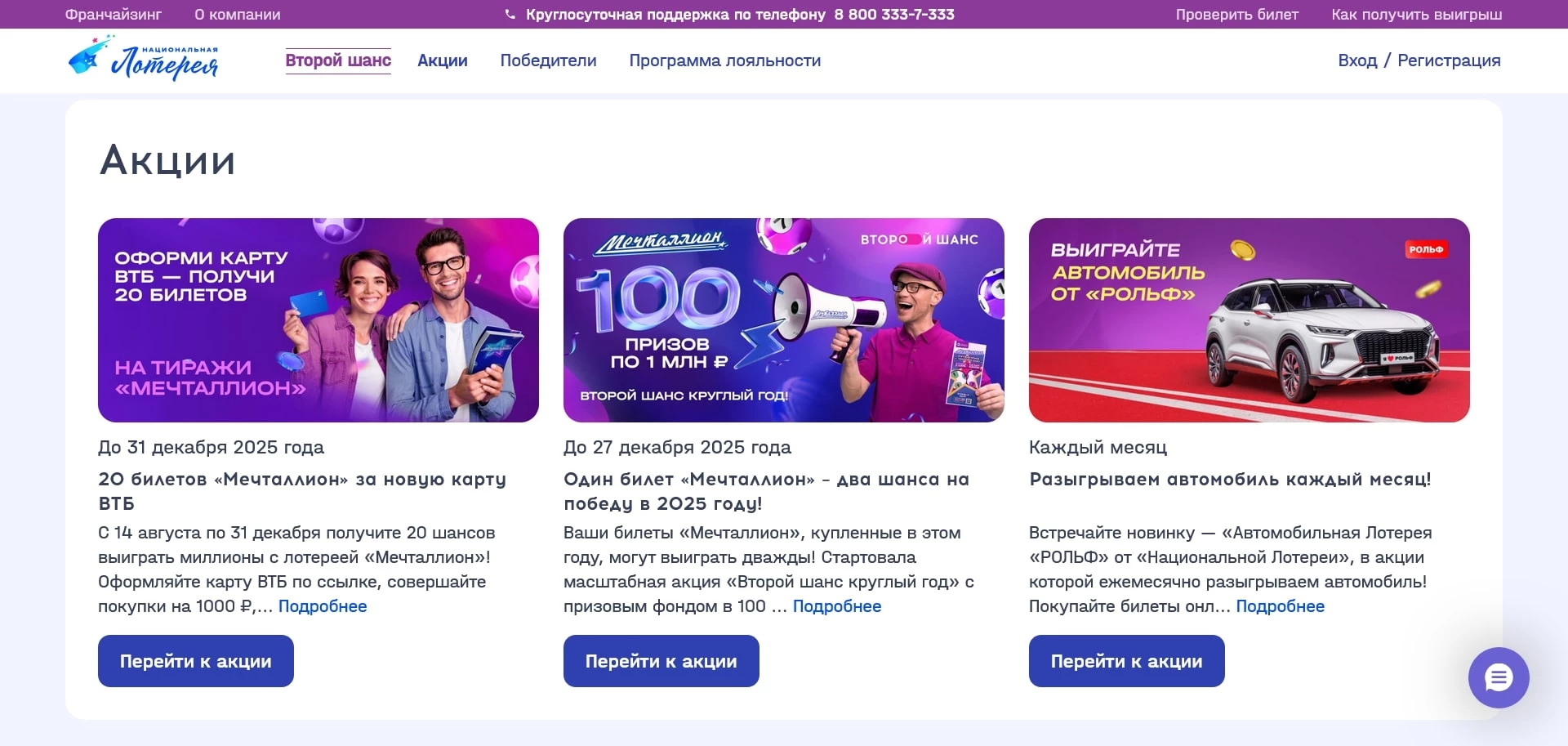Screen dimensions: 1568x746
Task: Open the VTB card promo banner image
Action: 318,319
